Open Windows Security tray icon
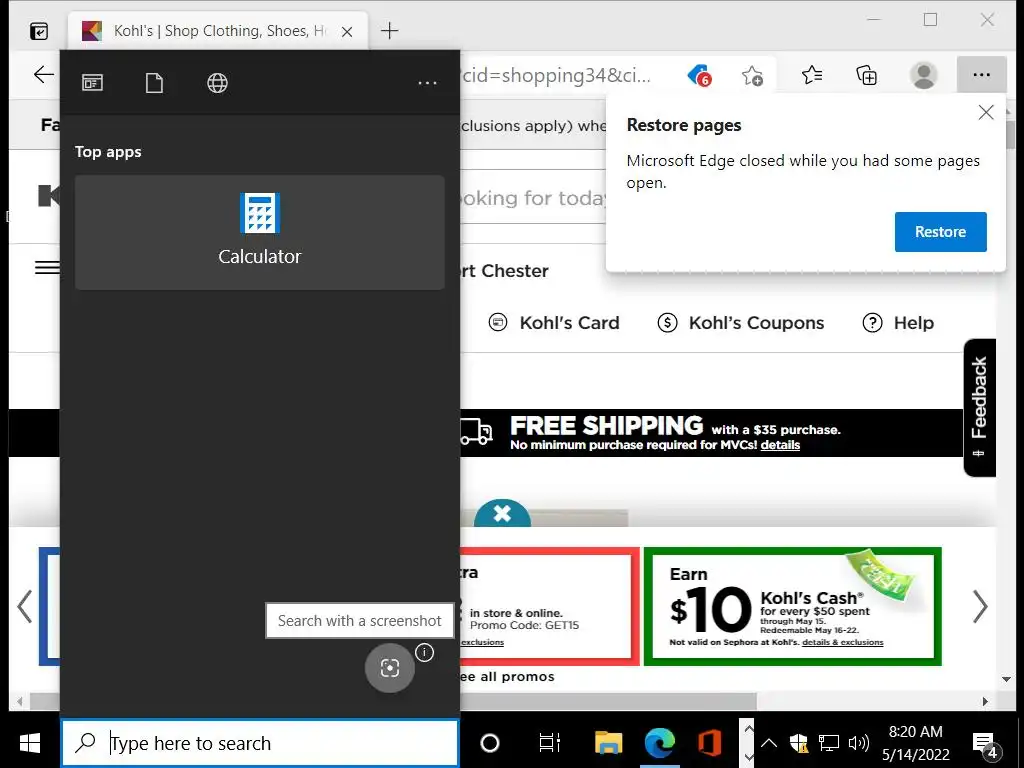 799,743
